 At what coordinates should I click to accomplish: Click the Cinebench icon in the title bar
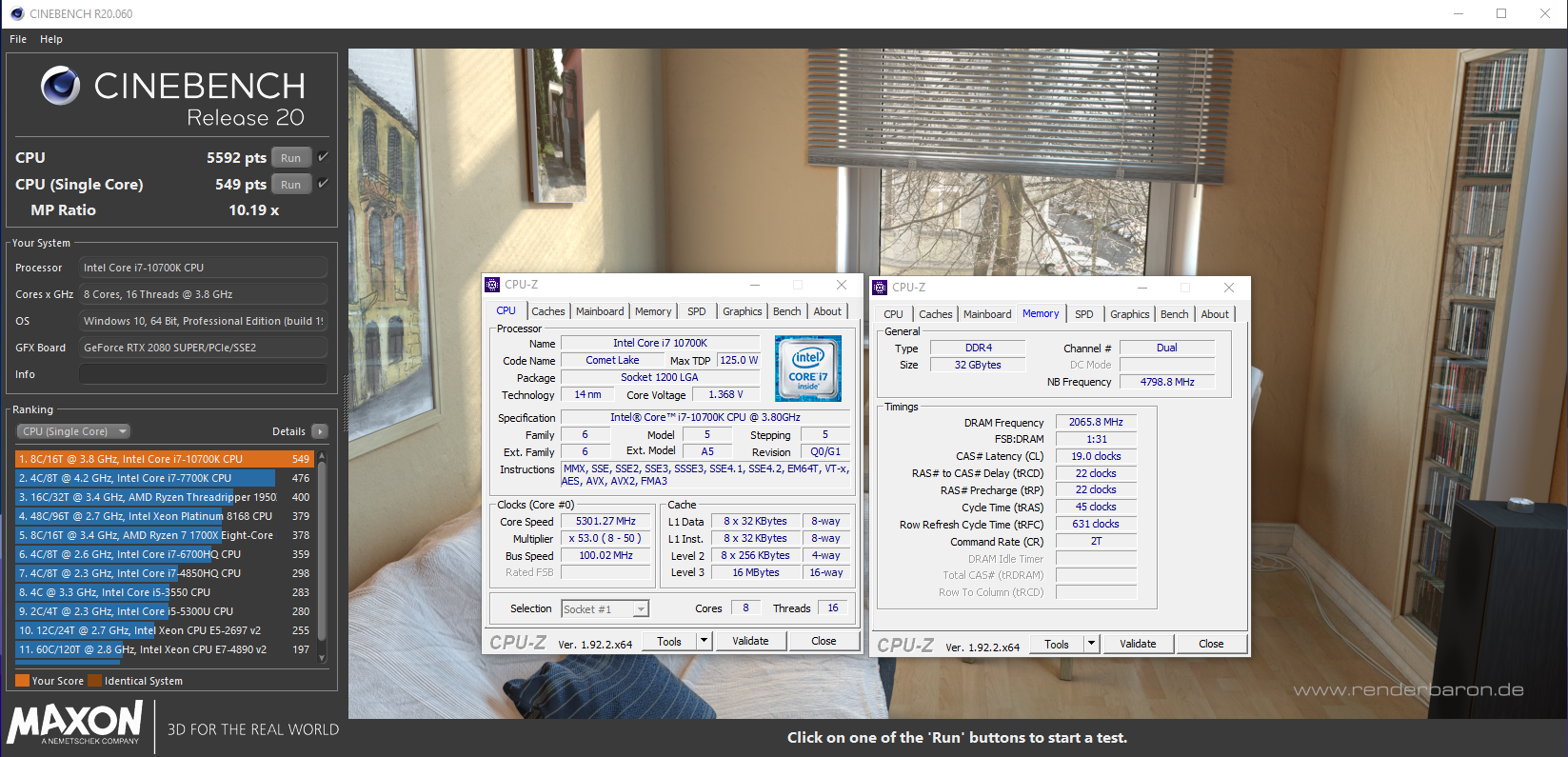coord(16,13)
